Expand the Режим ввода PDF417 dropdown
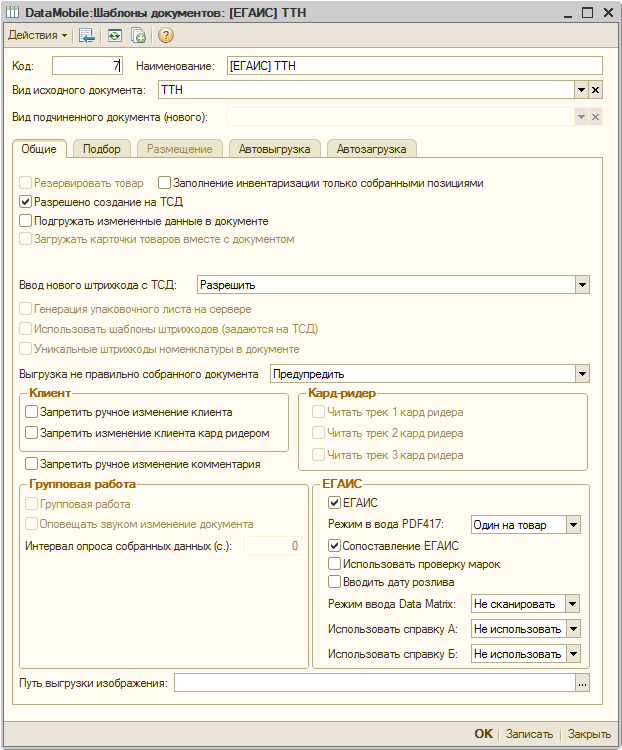Screen dimensions: 622x750 [x=573, y=525]
